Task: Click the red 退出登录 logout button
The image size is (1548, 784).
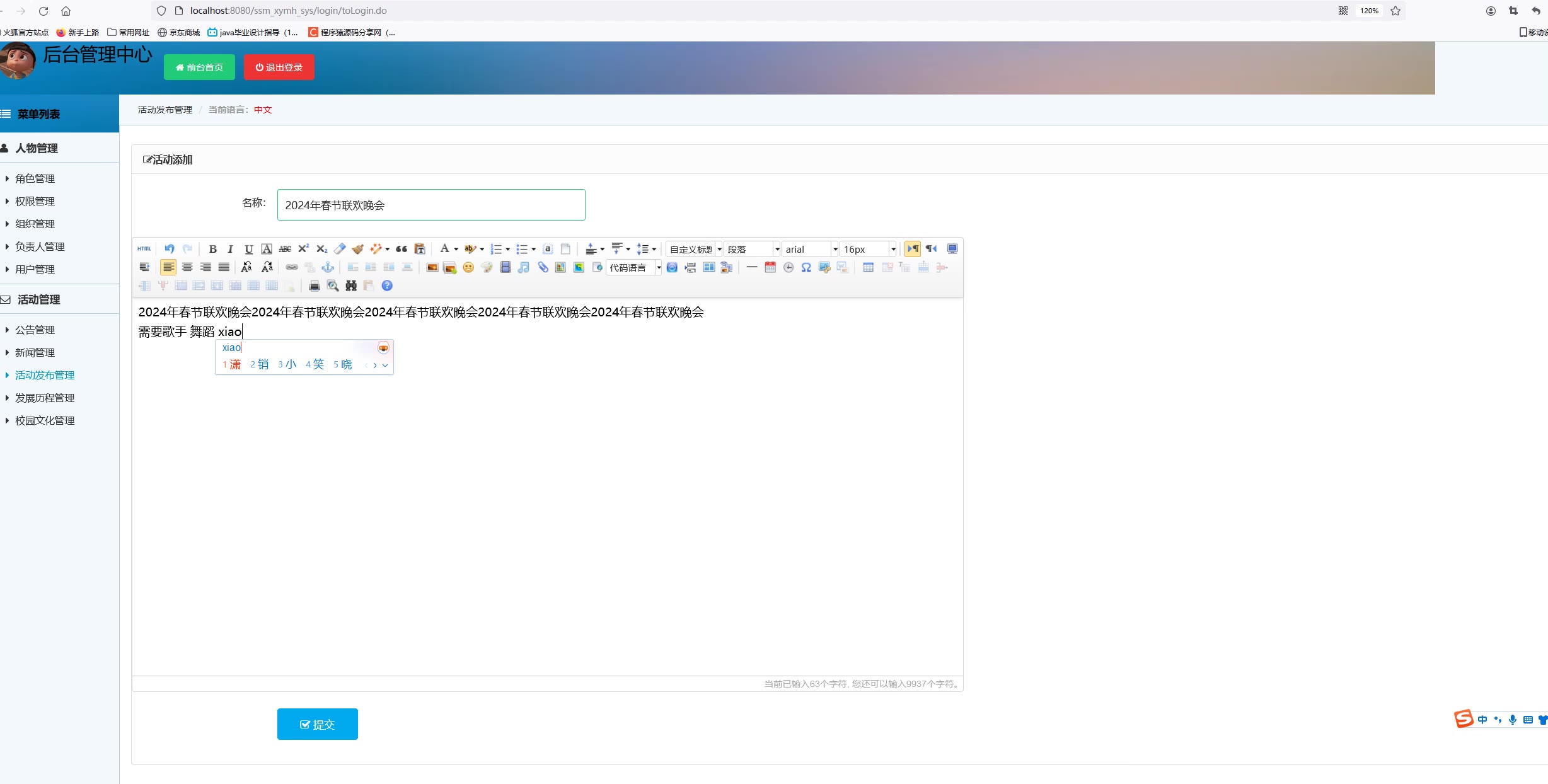Action: (279, 67)
